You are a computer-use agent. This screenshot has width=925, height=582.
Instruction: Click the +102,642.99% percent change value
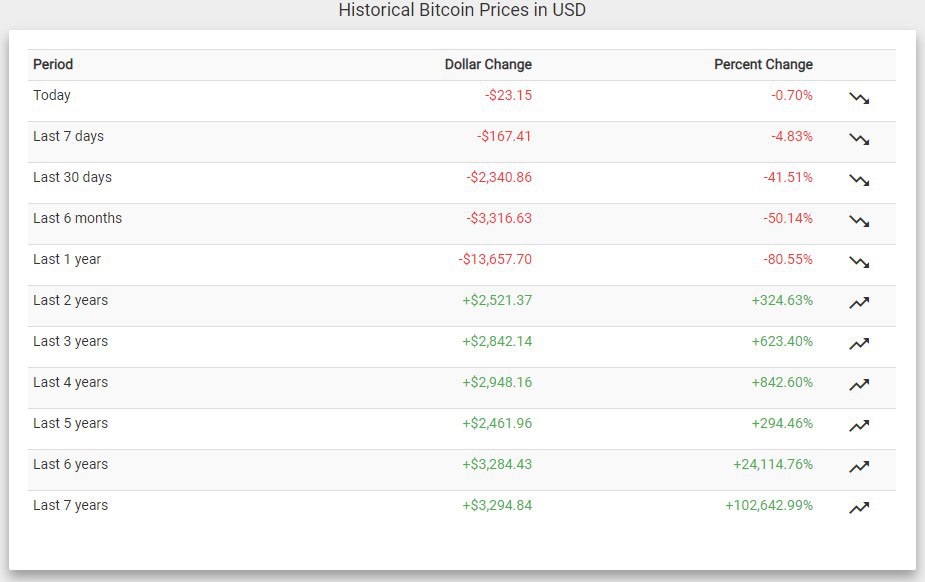pyautogui.click(x=769, y=505)
